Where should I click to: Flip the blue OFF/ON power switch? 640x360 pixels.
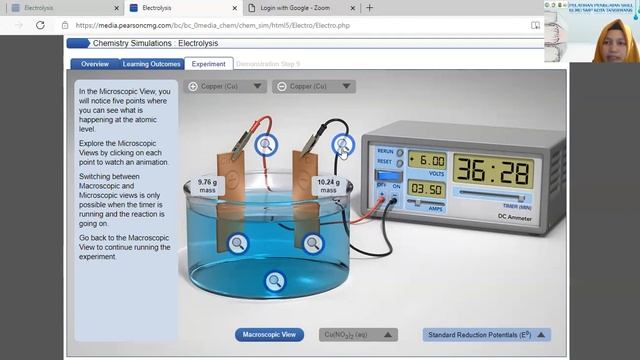tap(388, 176)
